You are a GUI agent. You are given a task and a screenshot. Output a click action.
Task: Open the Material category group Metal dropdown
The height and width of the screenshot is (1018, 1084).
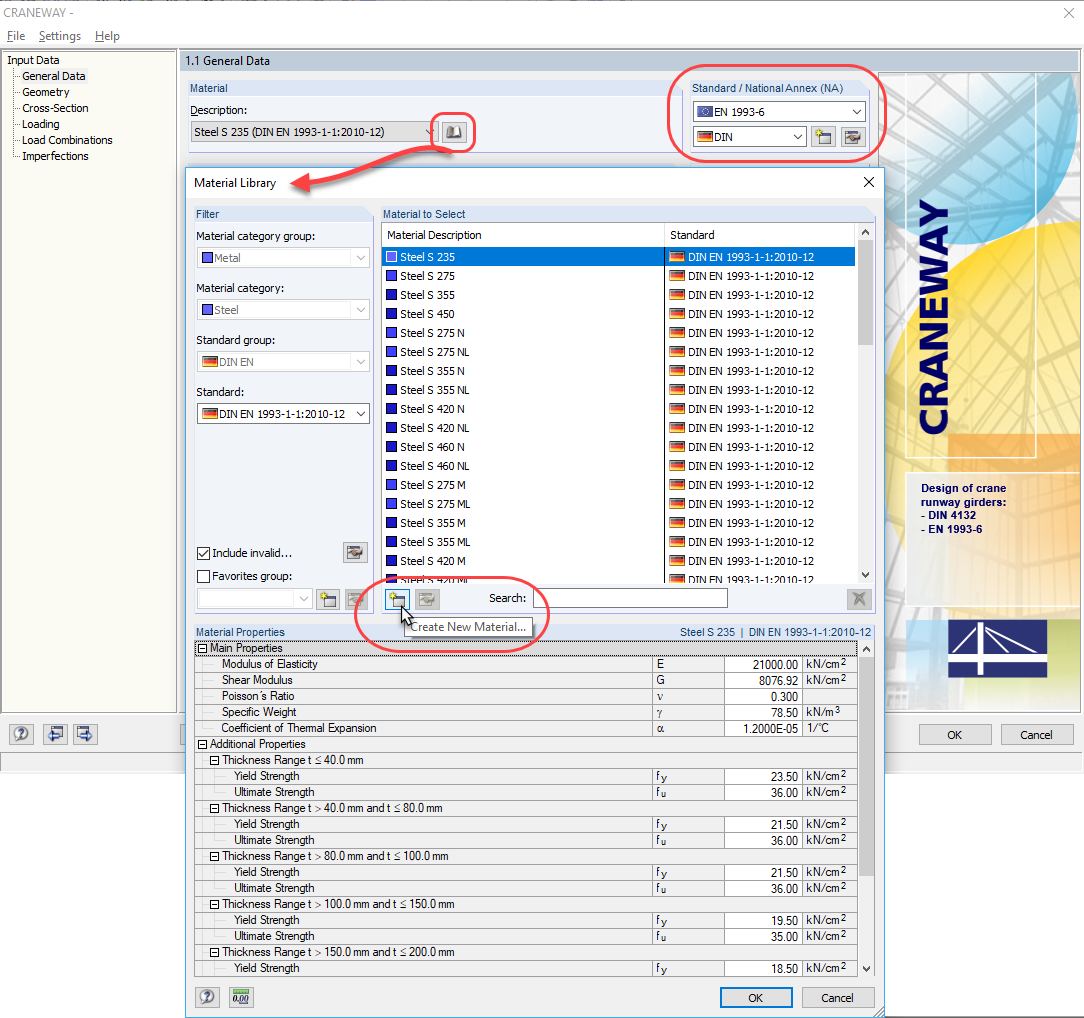[x=283, y=258]
